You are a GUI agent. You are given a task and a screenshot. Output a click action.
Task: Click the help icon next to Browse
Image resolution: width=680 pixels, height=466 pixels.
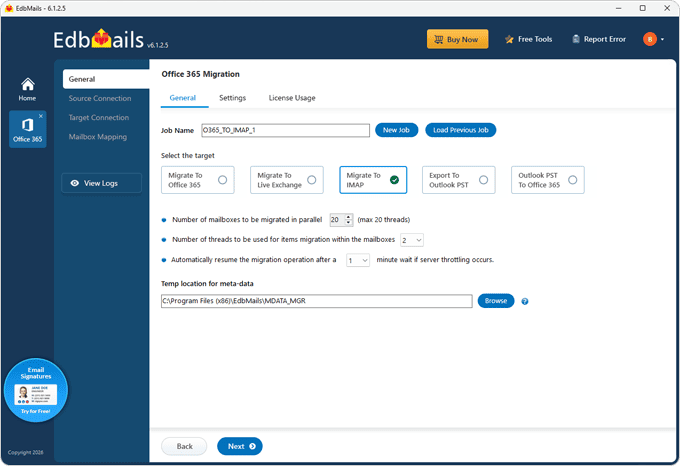[x=525, y=301]
